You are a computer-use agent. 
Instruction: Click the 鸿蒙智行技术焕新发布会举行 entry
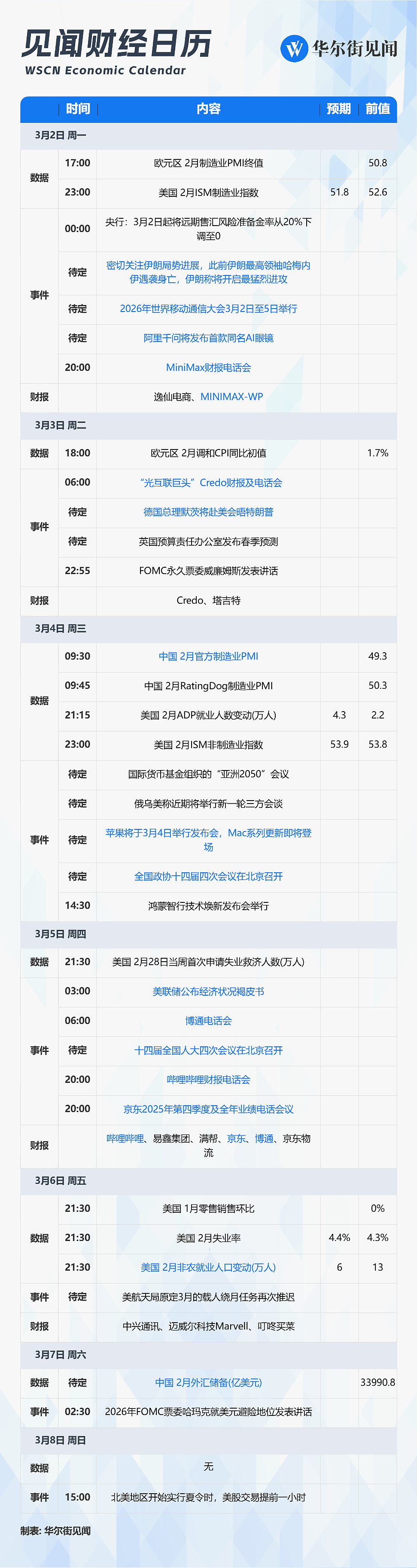coord(208,906)
